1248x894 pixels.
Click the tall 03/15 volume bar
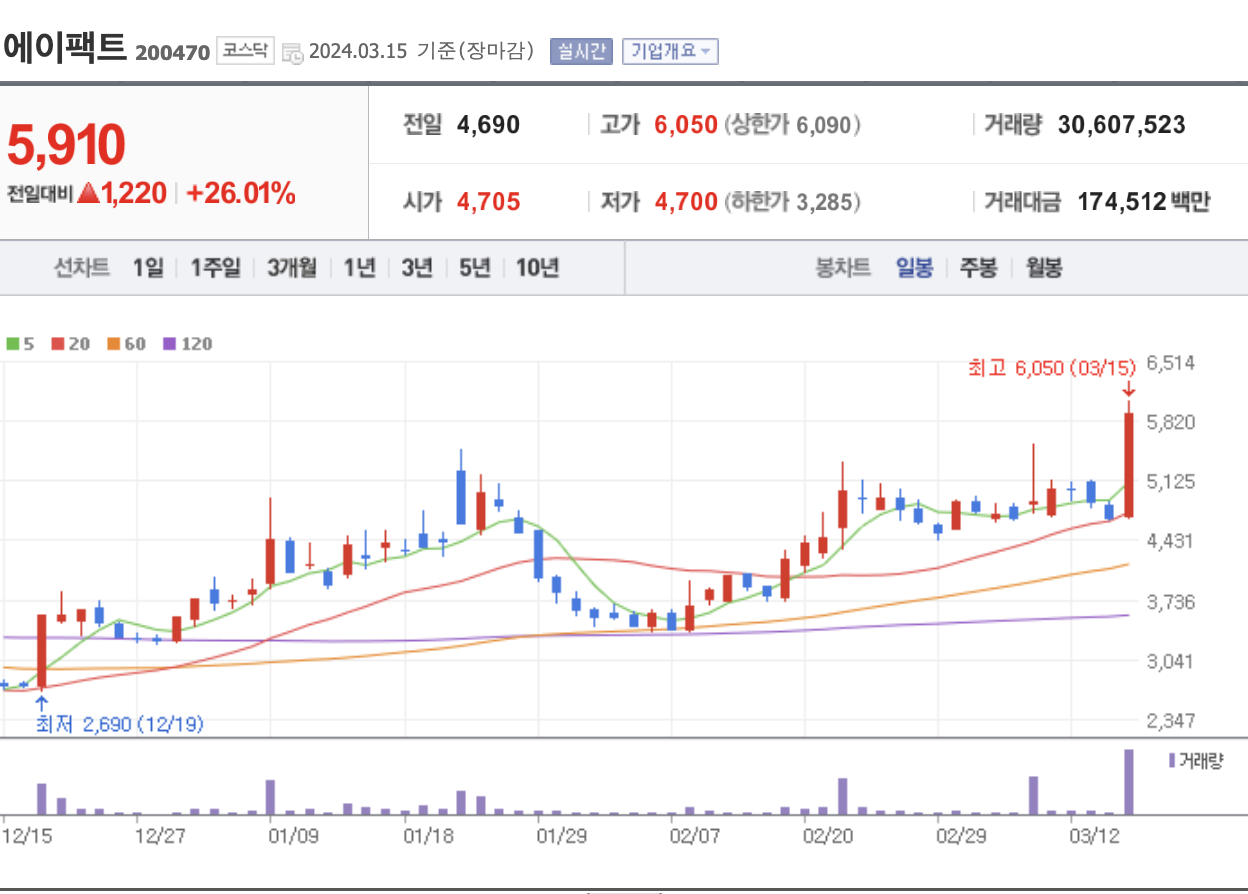[1129, 782]
